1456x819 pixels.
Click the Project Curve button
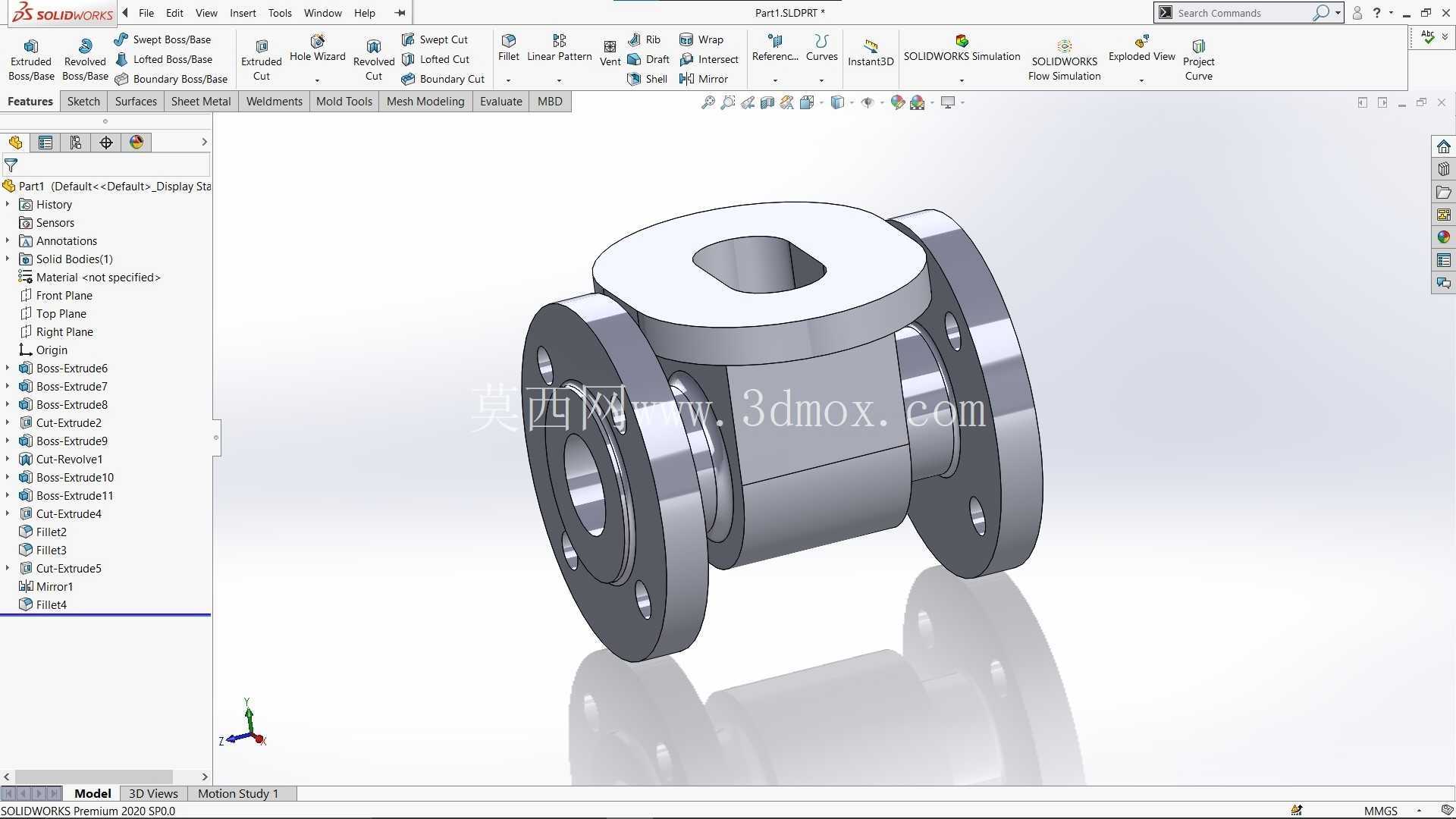pos(1198,60)
